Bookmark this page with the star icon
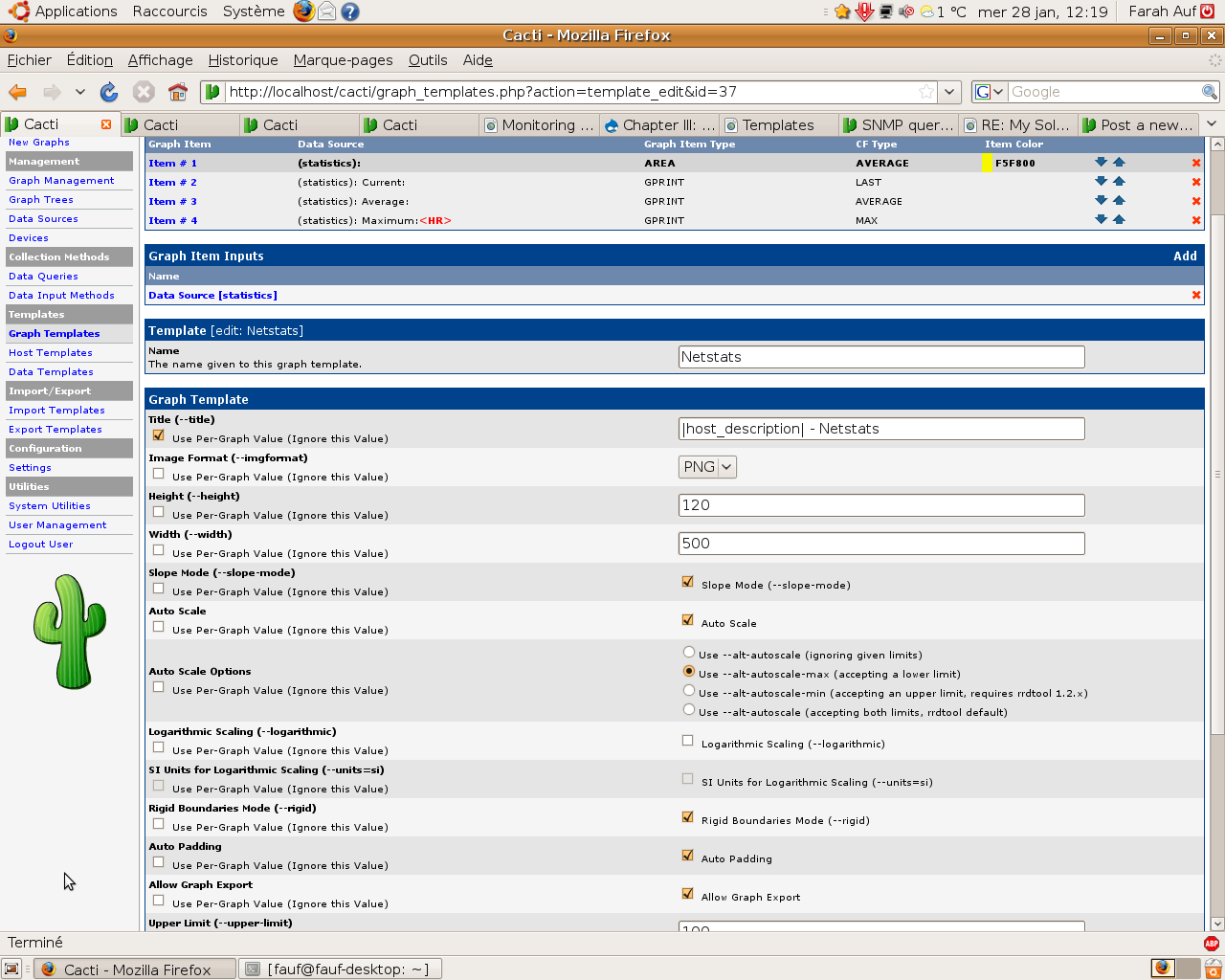The height and width of the screenshot is (980, 1225). [x=925, y=92]
